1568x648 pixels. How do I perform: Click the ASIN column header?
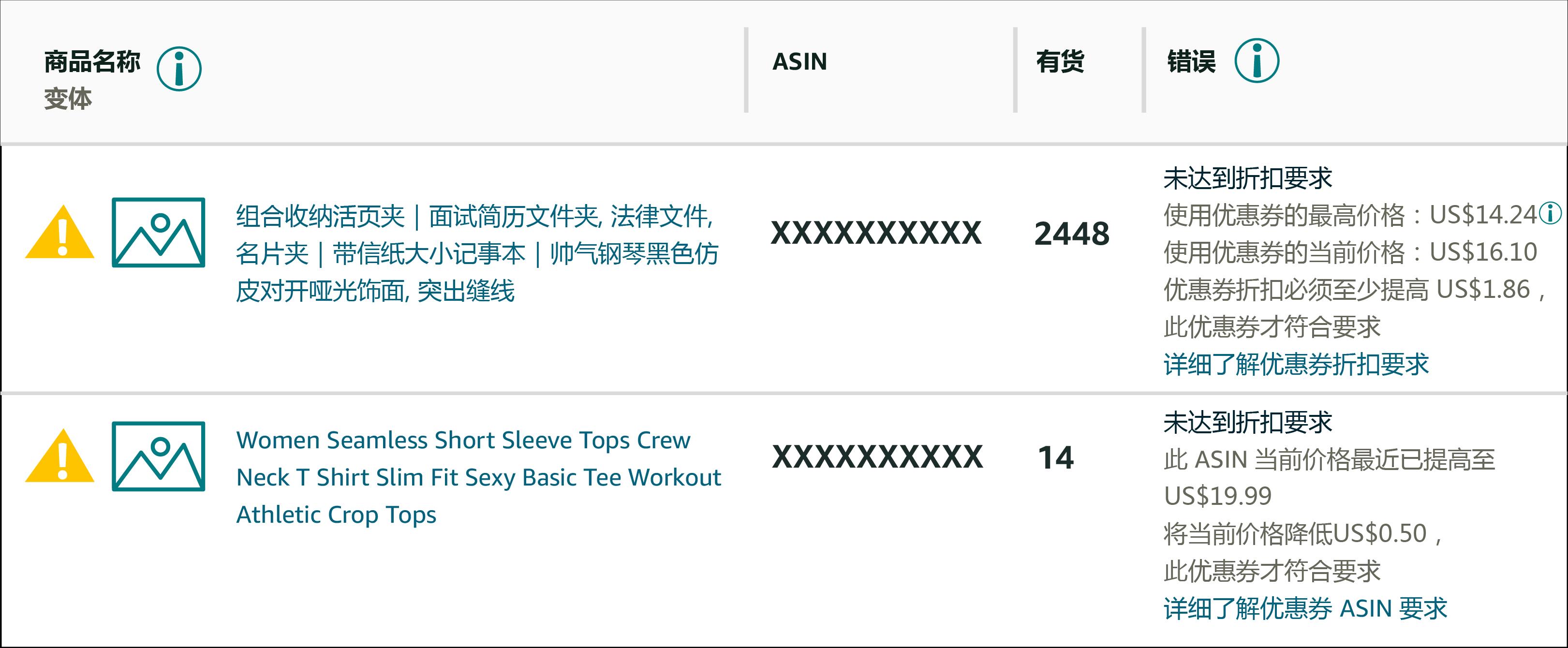point(799,61)
